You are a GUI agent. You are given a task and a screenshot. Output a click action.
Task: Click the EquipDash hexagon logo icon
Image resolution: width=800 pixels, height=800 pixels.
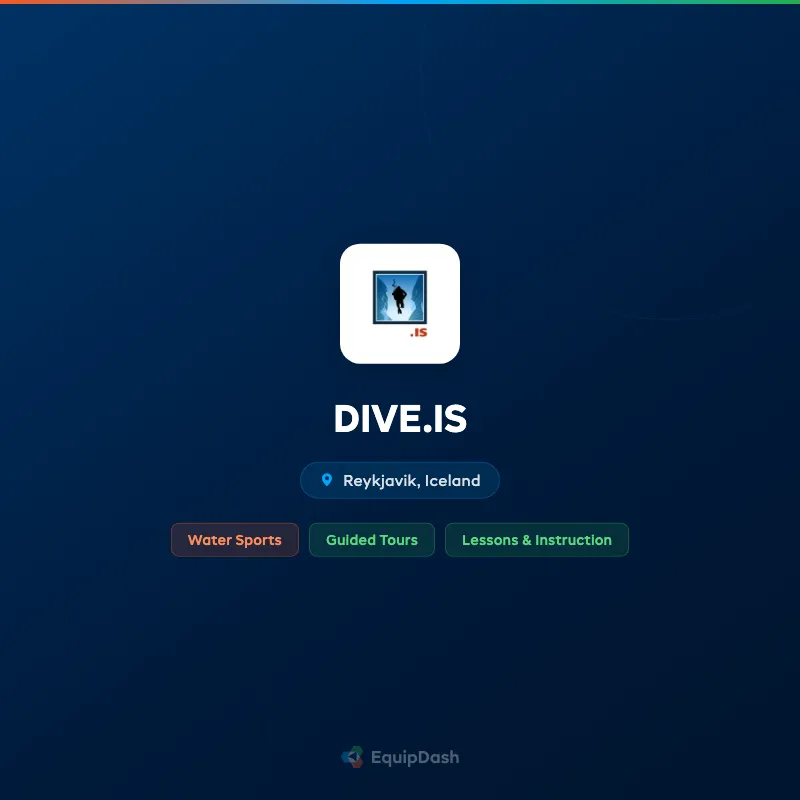[353, 757]
